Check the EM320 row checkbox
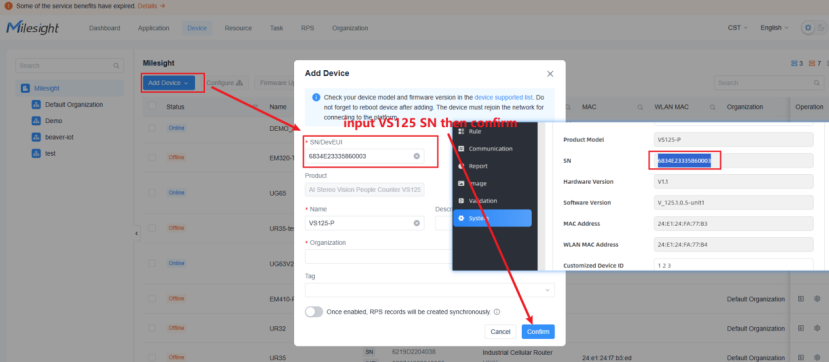The image size is (829, 362). click(x=152, y=157)
